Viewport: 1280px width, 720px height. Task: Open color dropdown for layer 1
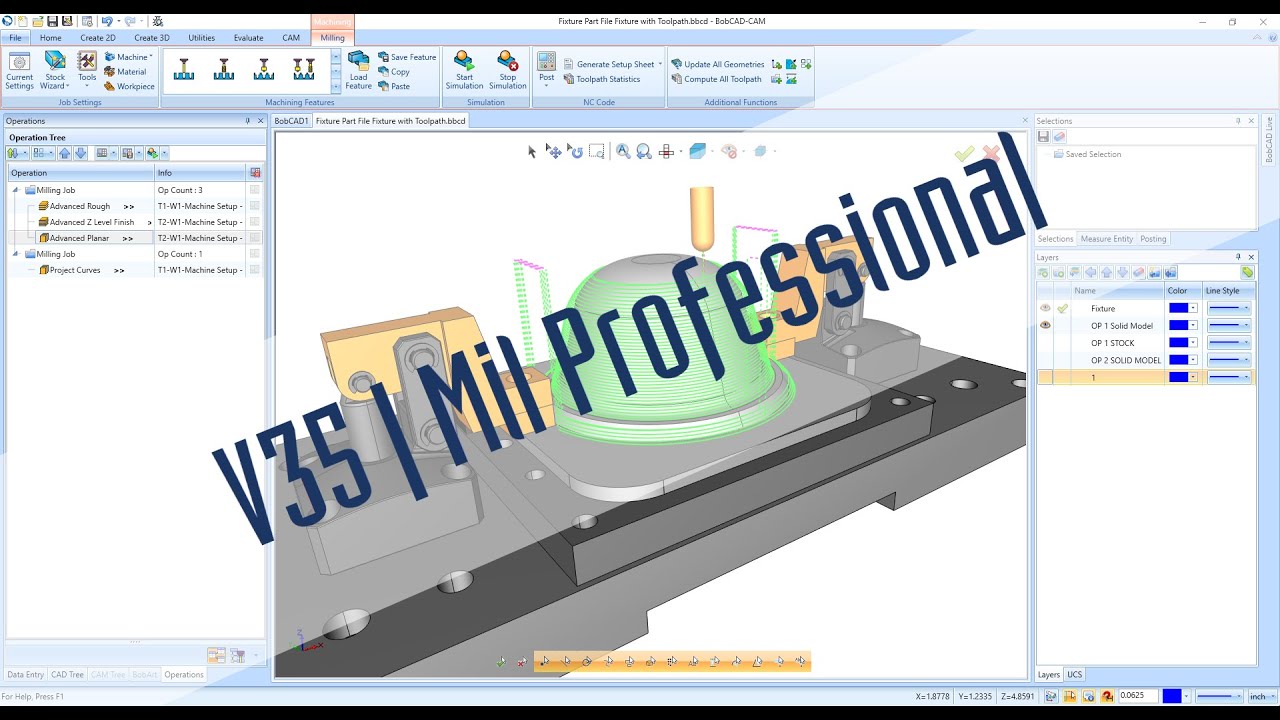[x=1193, y=377]
